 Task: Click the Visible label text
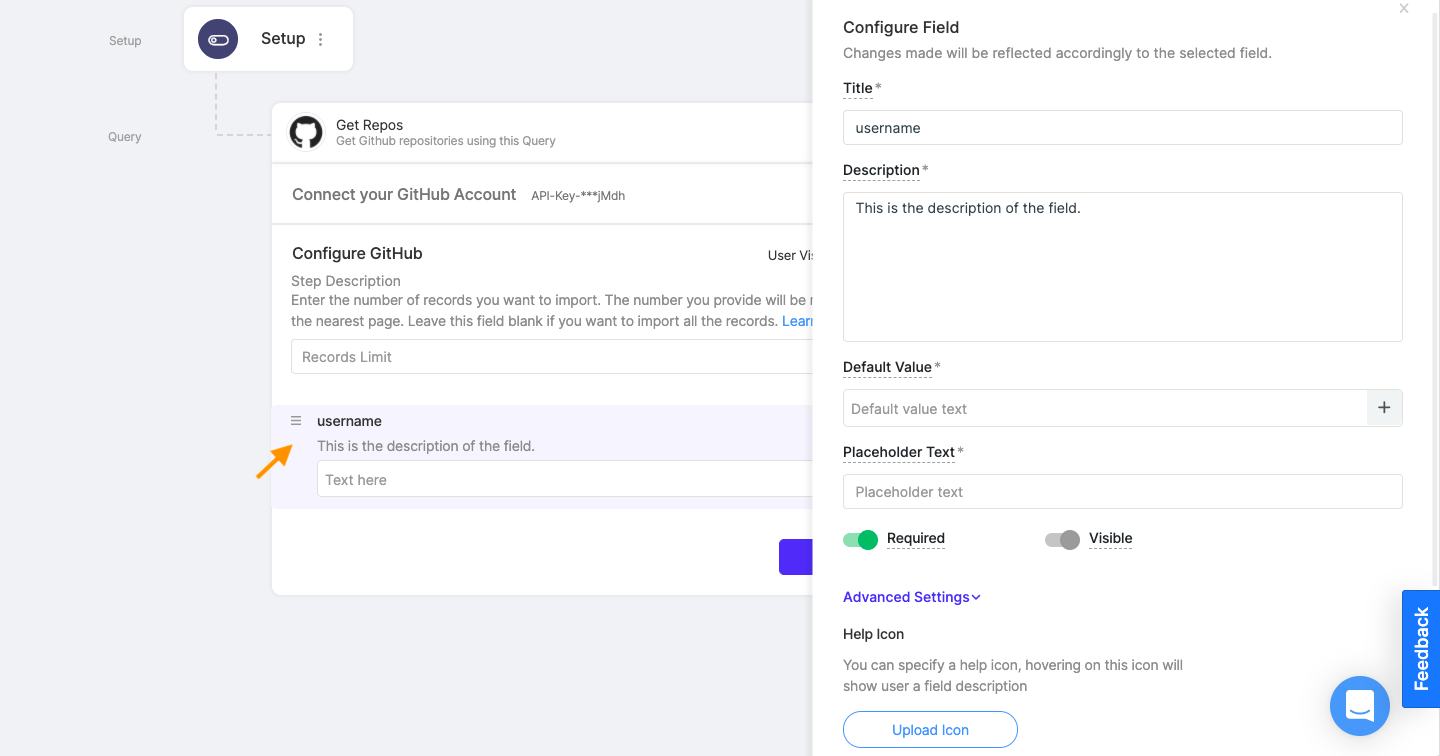coord(1111,538)
